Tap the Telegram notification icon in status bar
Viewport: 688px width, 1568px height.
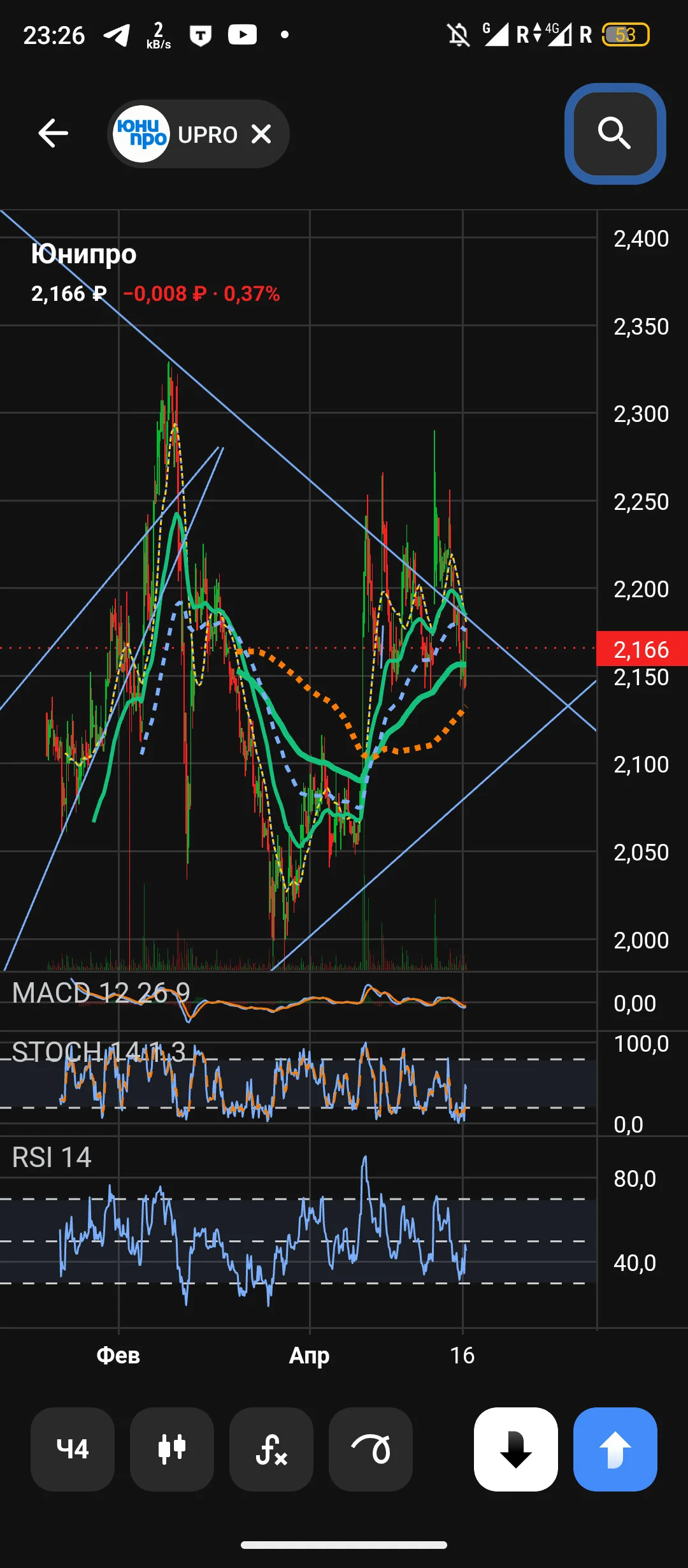point(117,35)
